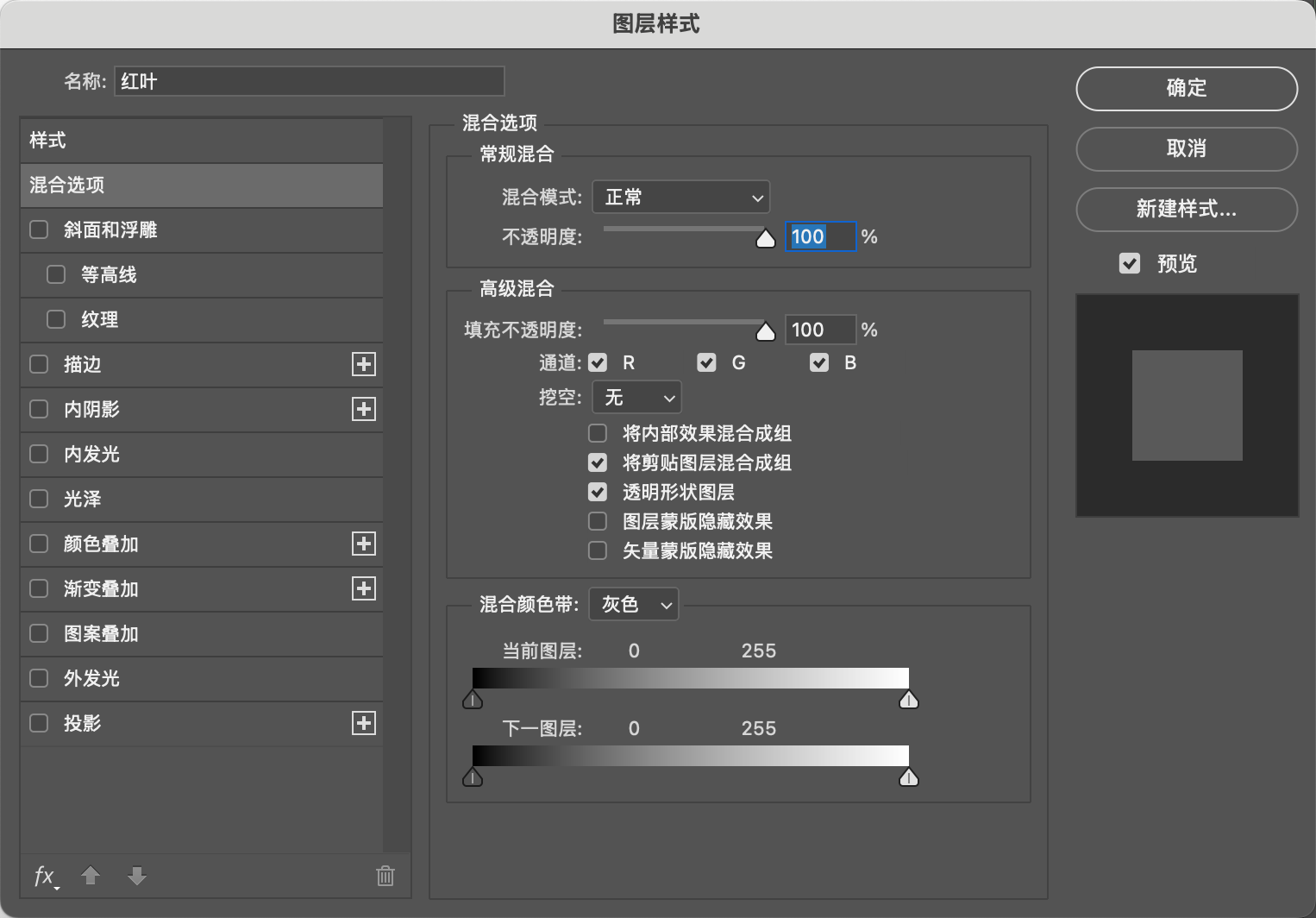Viewport: 1316px width, 918px height.
Task: Click the 确定 button
Action: (1187, 88)
